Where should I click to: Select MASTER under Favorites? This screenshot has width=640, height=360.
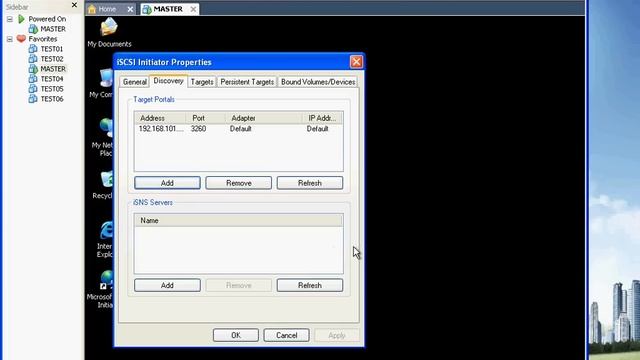point(53,69)
